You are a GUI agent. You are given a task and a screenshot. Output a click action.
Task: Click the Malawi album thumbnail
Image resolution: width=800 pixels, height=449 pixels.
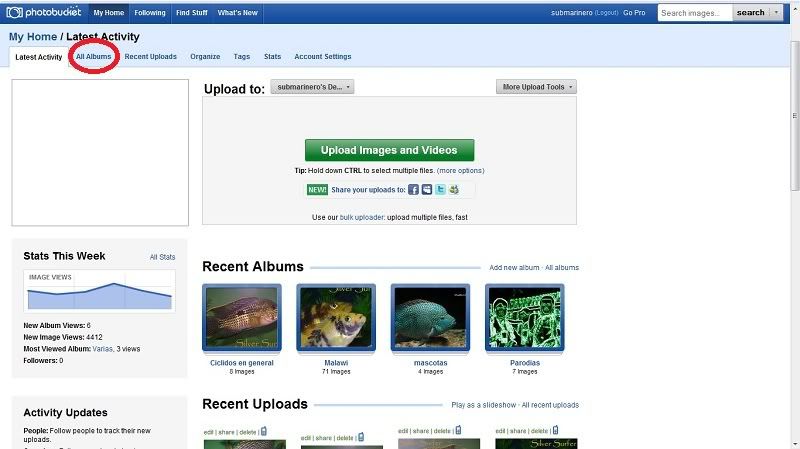pos(336,317)
